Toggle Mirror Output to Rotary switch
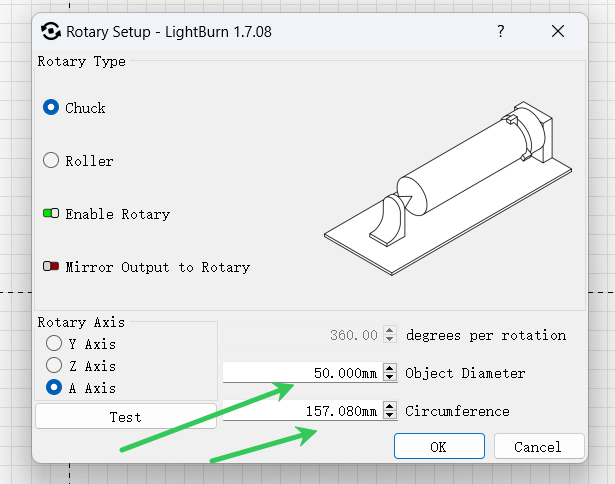This screenshot has width=615, height=484. point(51,266)
